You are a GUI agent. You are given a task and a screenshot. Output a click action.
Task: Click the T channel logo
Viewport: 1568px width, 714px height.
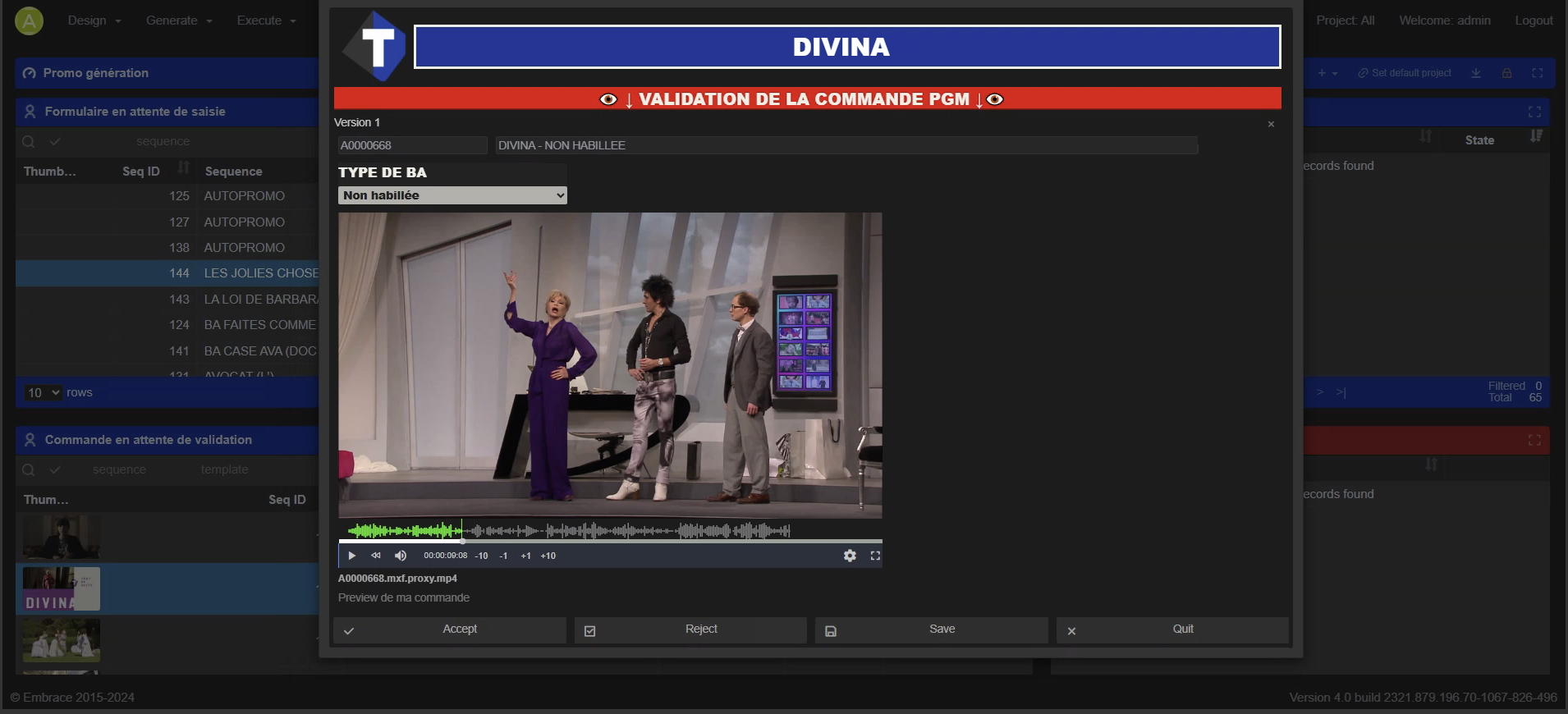[x=374, y=46]
